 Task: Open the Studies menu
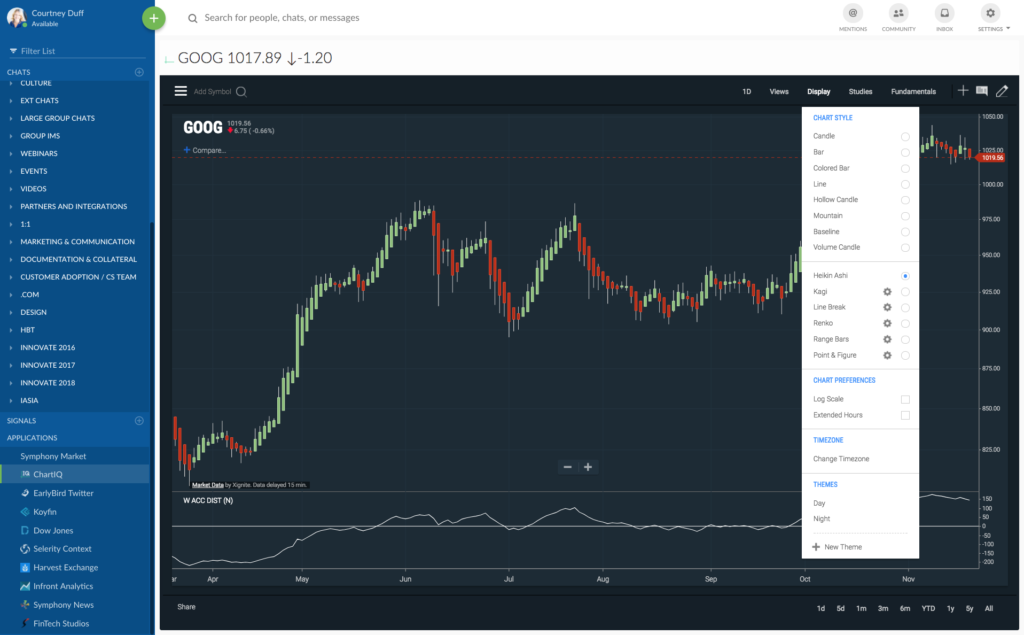point(860,91)
